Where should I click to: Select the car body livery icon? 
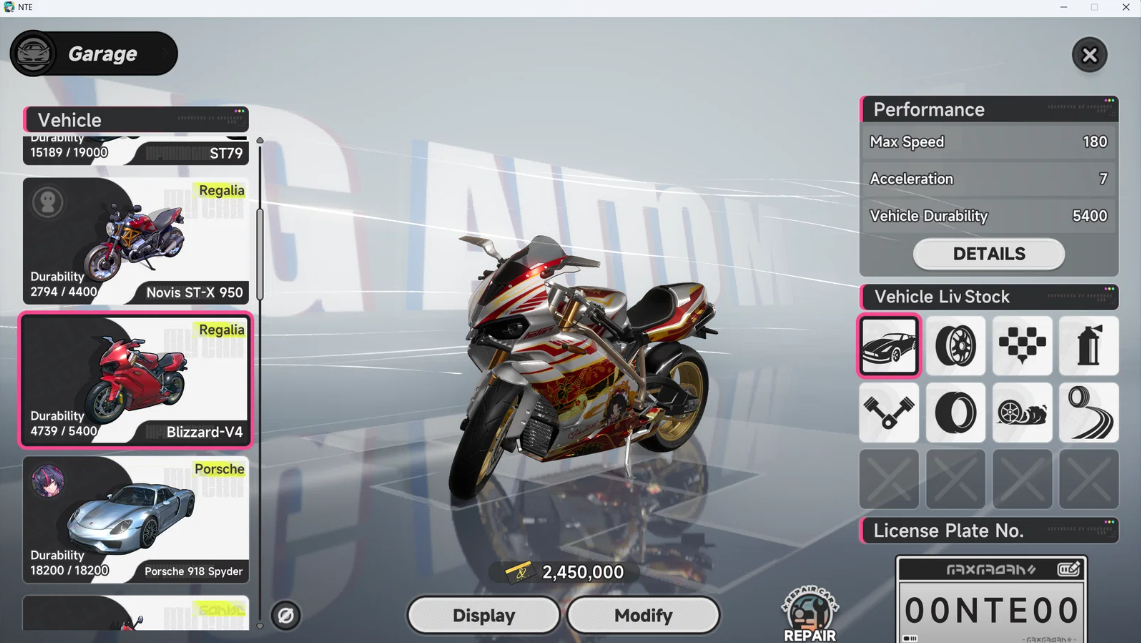[888, 346]
